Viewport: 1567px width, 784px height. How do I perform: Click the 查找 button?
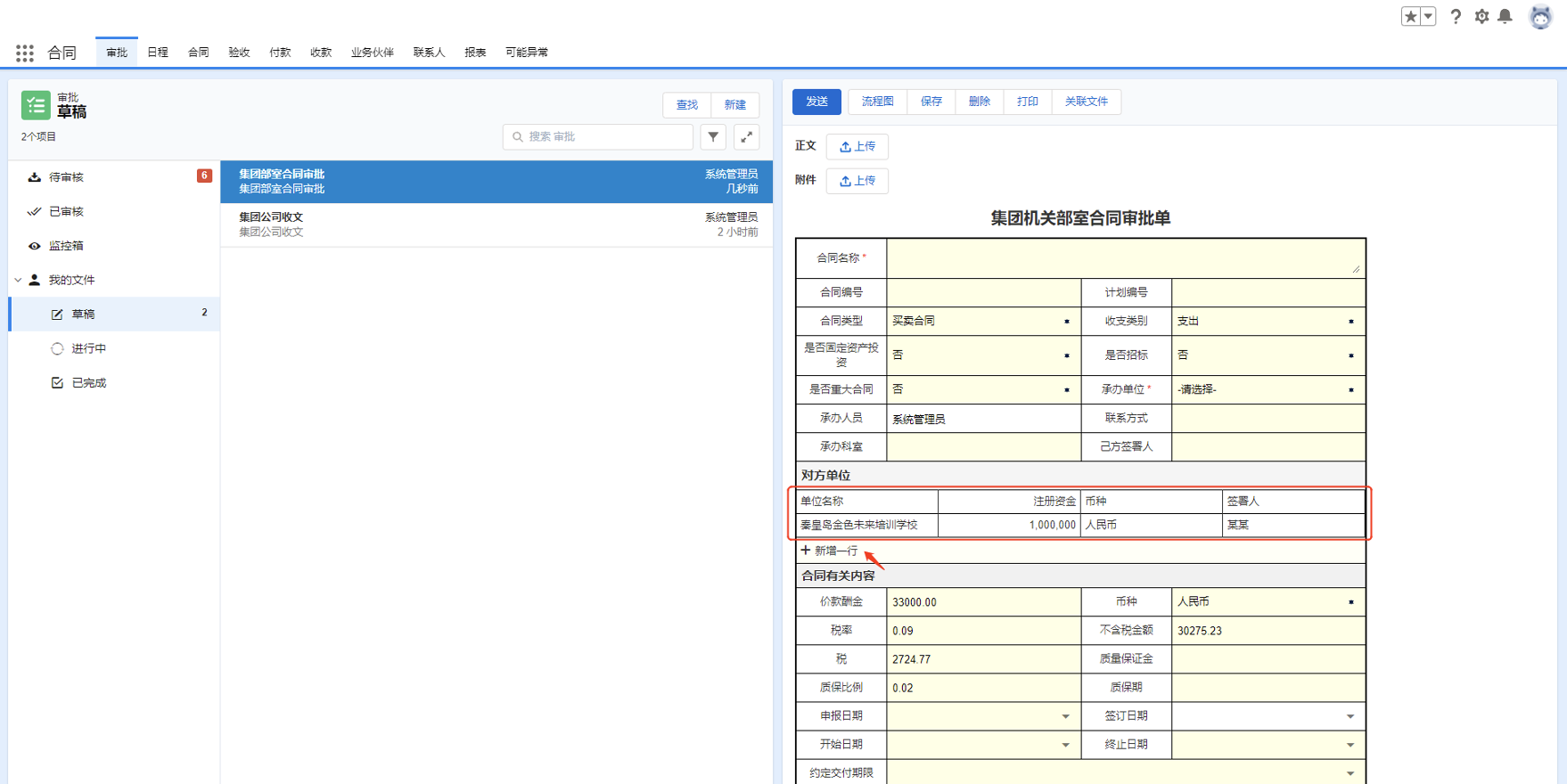(687, 105)
